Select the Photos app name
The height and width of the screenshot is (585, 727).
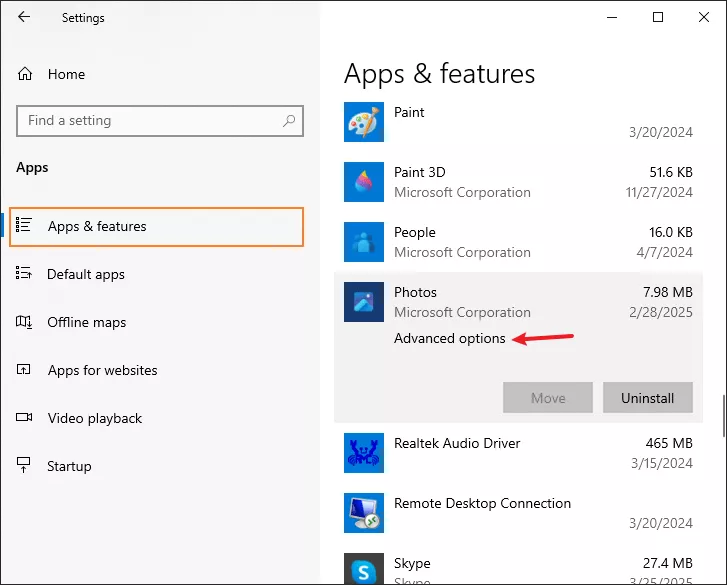click(415, 292)
